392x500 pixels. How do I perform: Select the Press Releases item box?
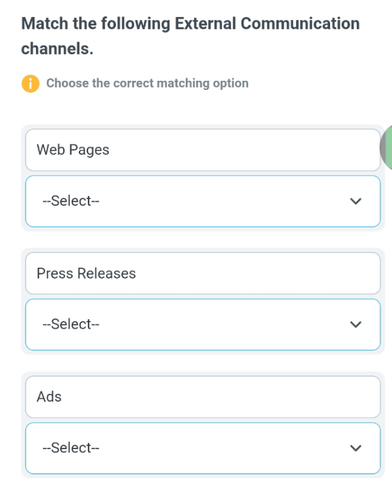203,273
